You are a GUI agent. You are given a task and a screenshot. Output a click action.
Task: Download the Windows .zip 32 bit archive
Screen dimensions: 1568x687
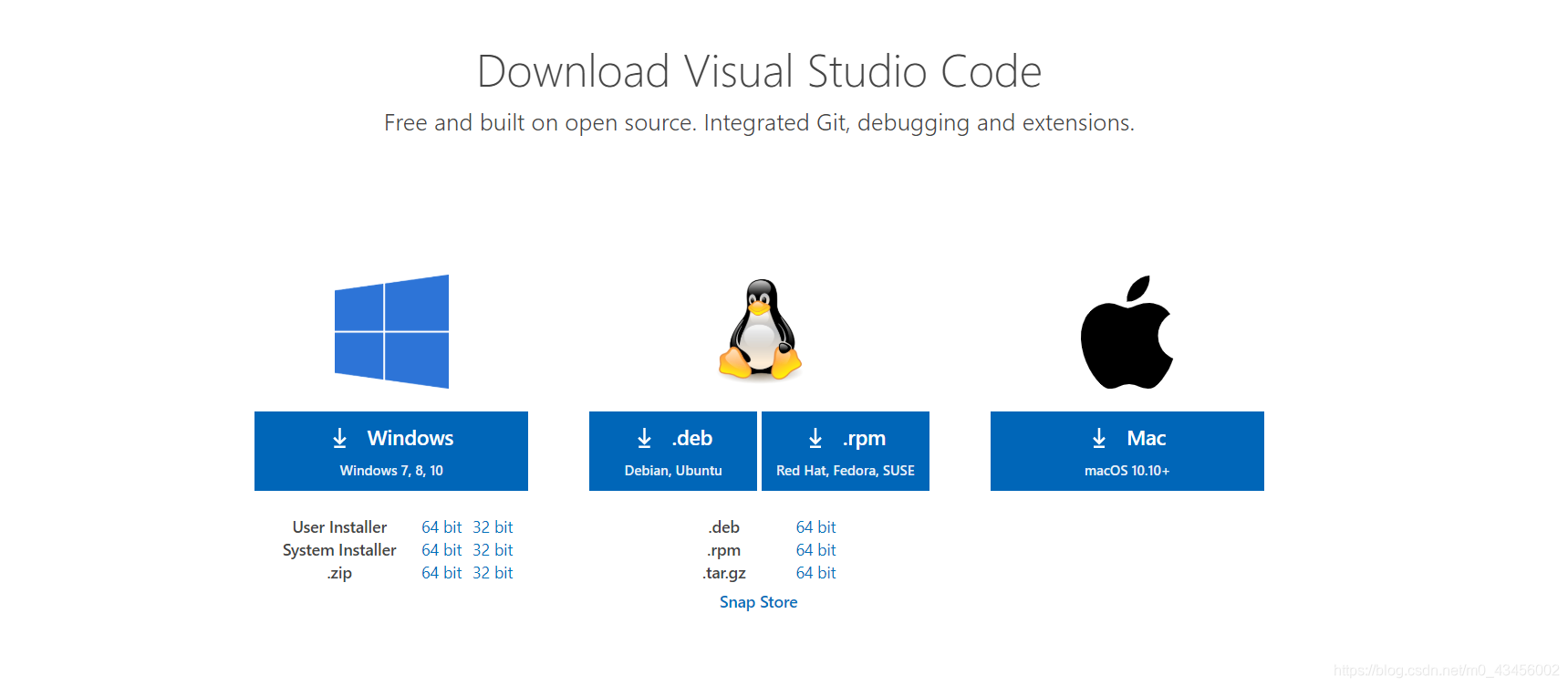point(493,573)
